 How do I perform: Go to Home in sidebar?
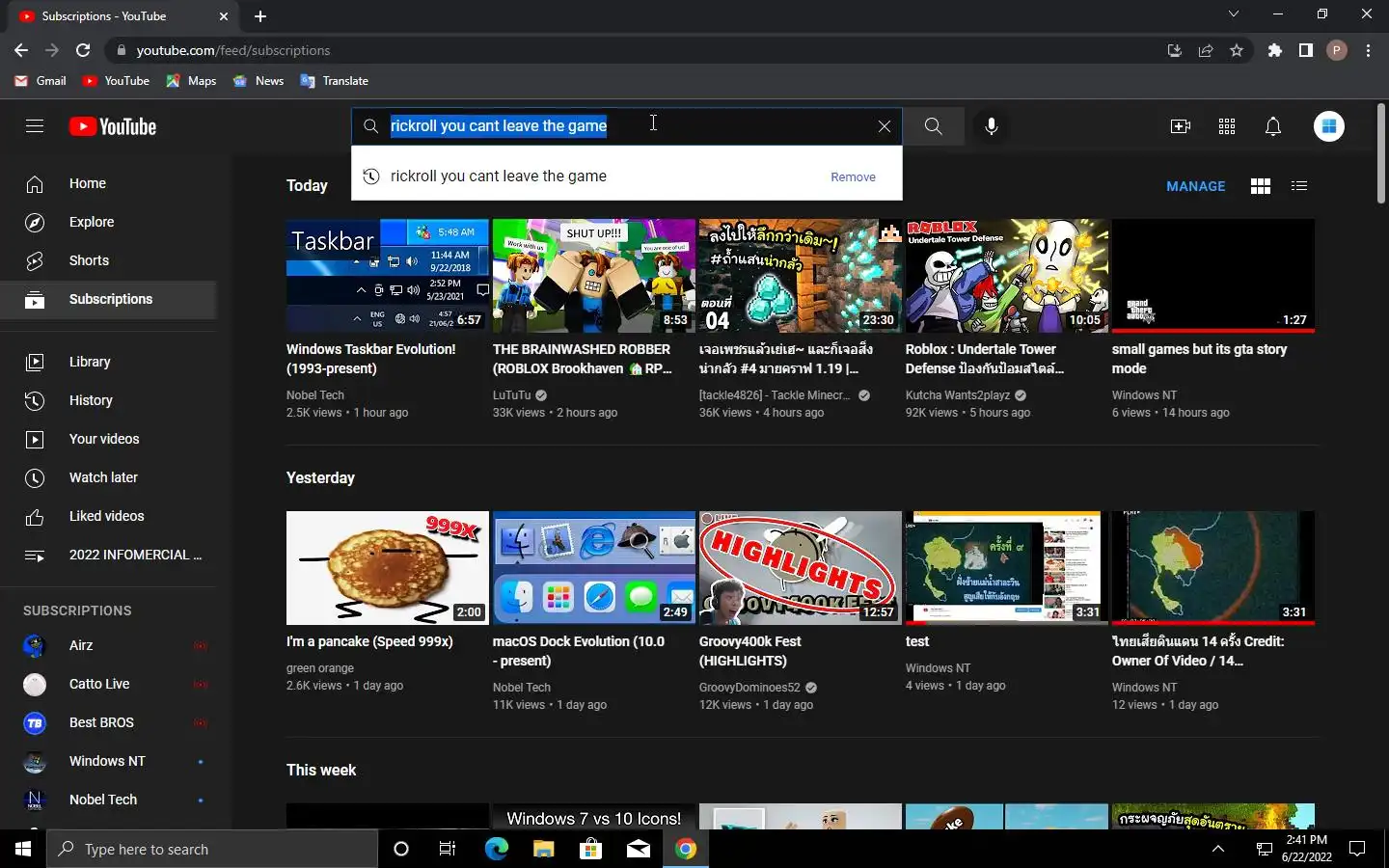coord(108,183)
